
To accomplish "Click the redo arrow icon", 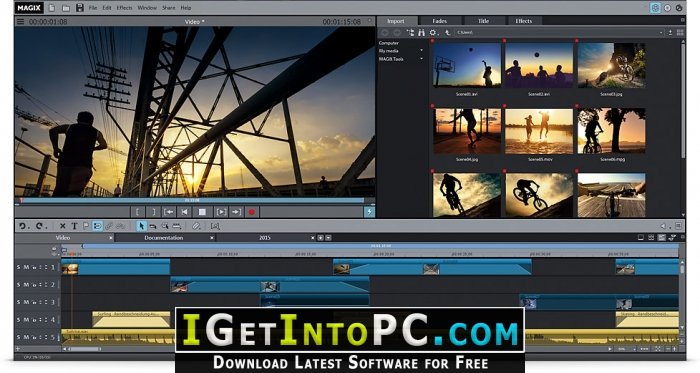I will pos(40,226).
